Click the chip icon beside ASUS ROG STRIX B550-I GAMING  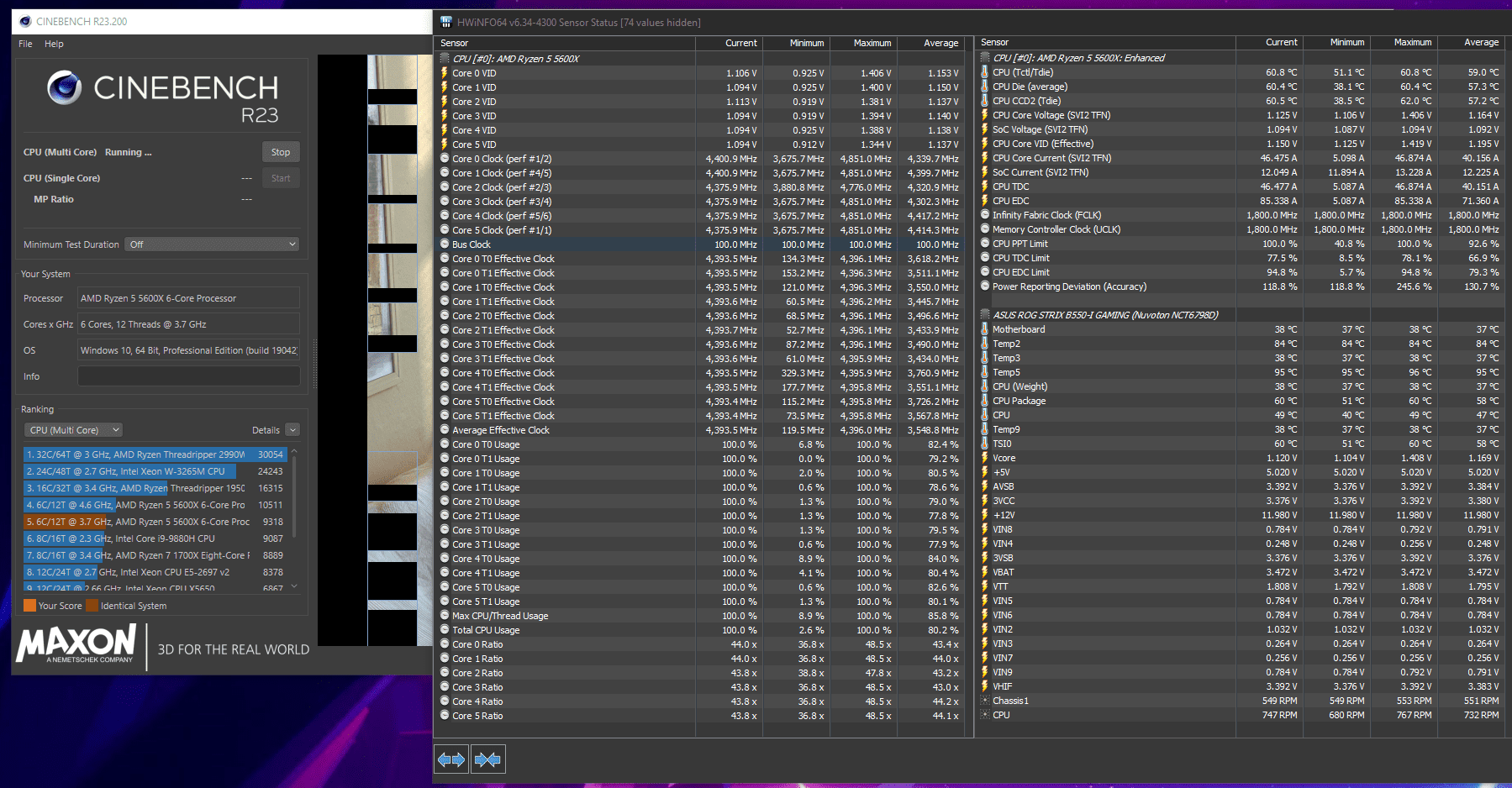[x=985, y=315]
